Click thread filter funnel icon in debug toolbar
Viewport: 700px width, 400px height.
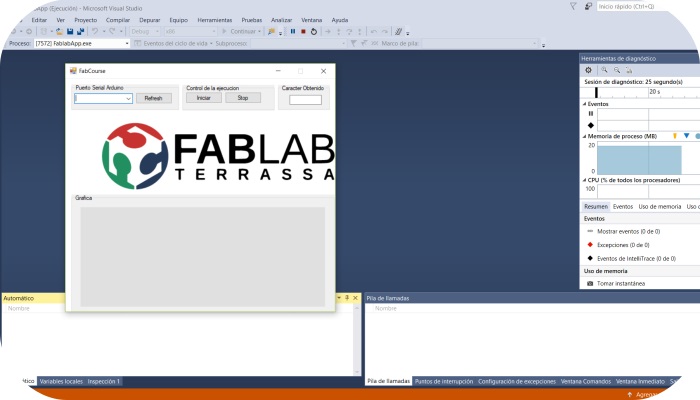pyautogui.click(x=354, y=43)
